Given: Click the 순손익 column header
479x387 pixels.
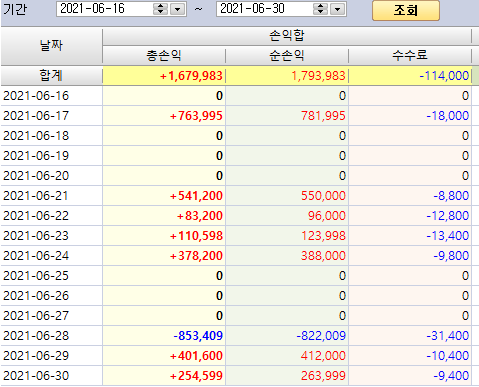Looking at the screenshot, I should pos(287,55).
